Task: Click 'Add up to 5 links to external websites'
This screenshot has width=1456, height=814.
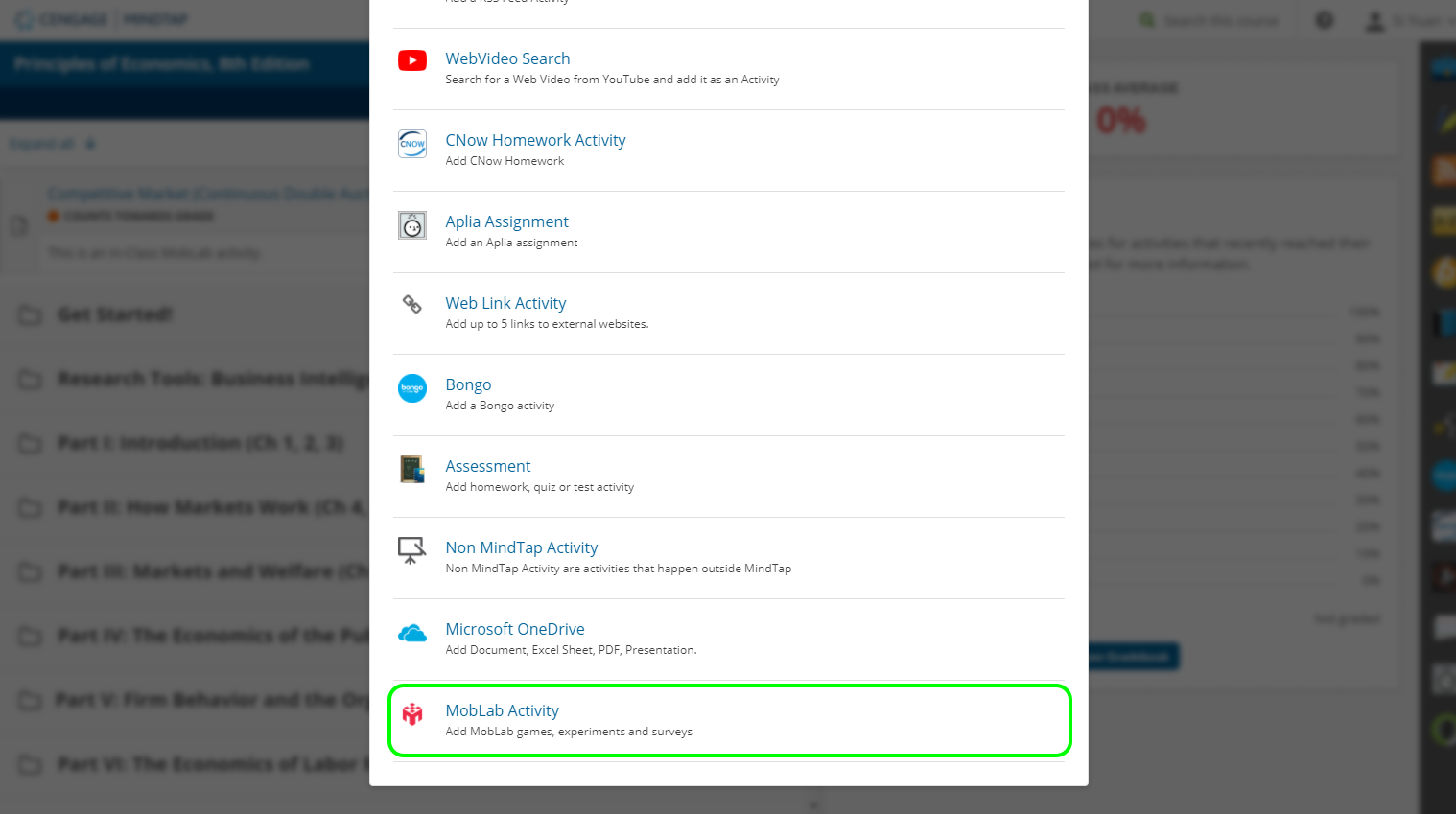Action: pyautogui.click(x=547, y=324)
